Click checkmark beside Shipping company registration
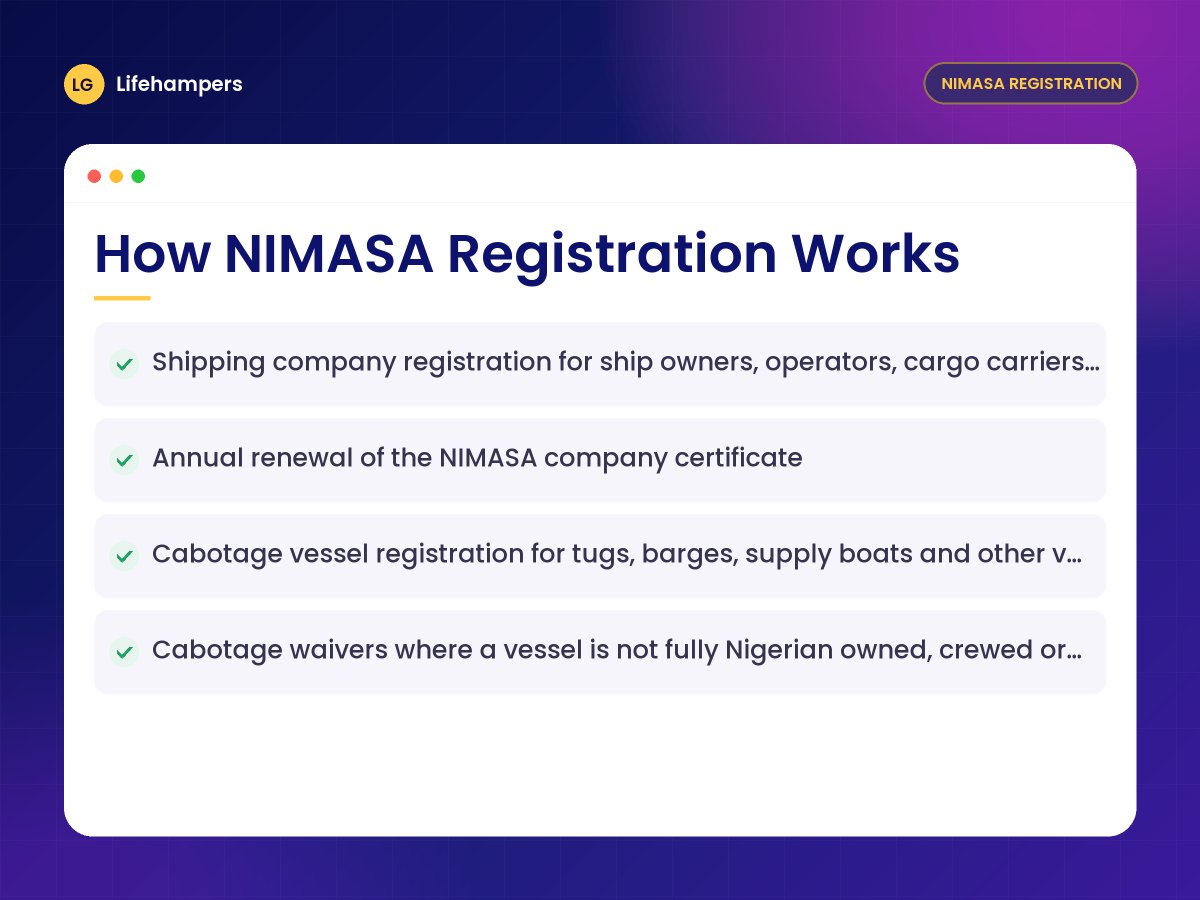This screenshot has width=1200, height=900. point(124,364)
